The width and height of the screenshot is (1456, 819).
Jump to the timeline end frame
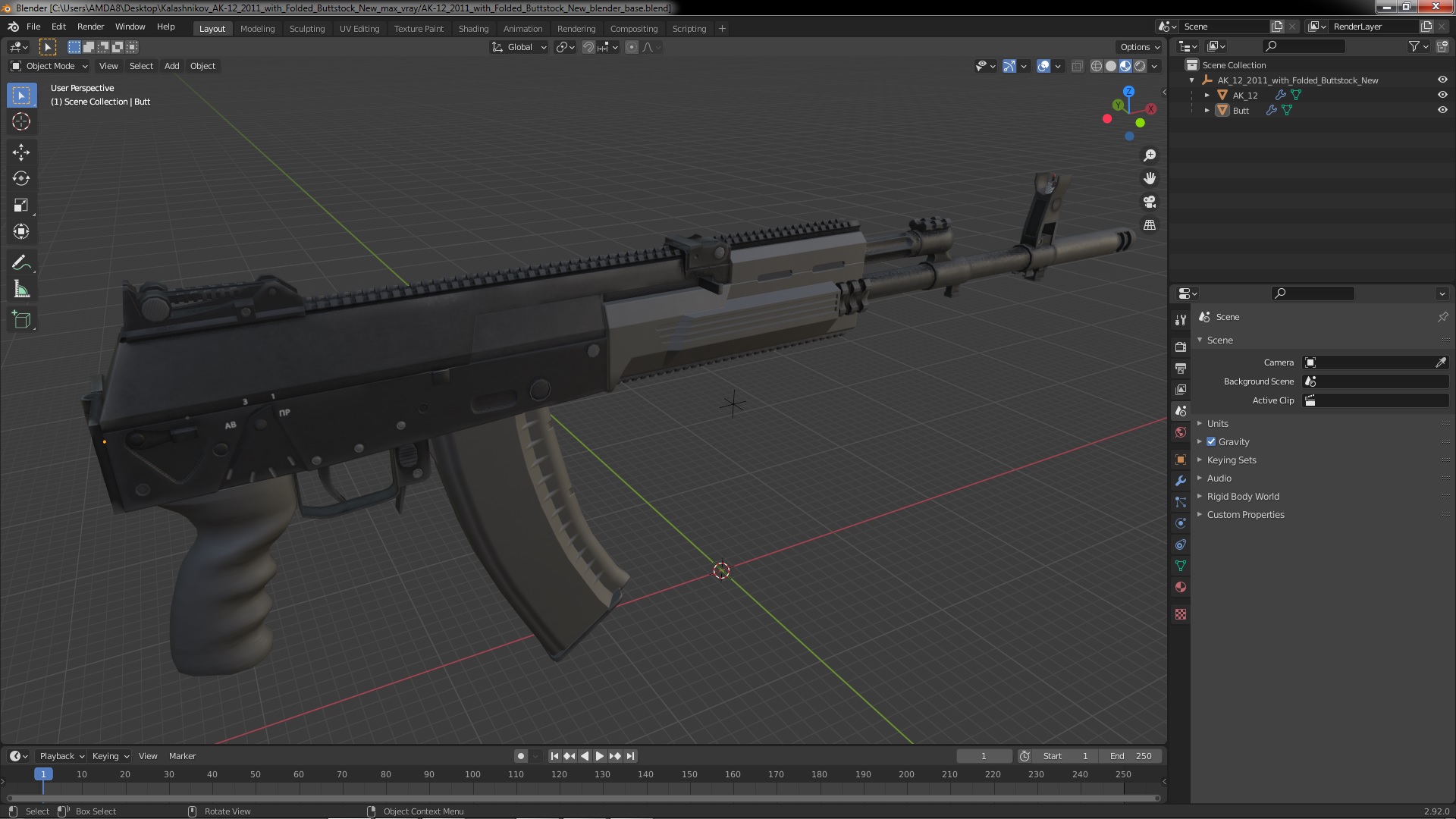(630, 756)
